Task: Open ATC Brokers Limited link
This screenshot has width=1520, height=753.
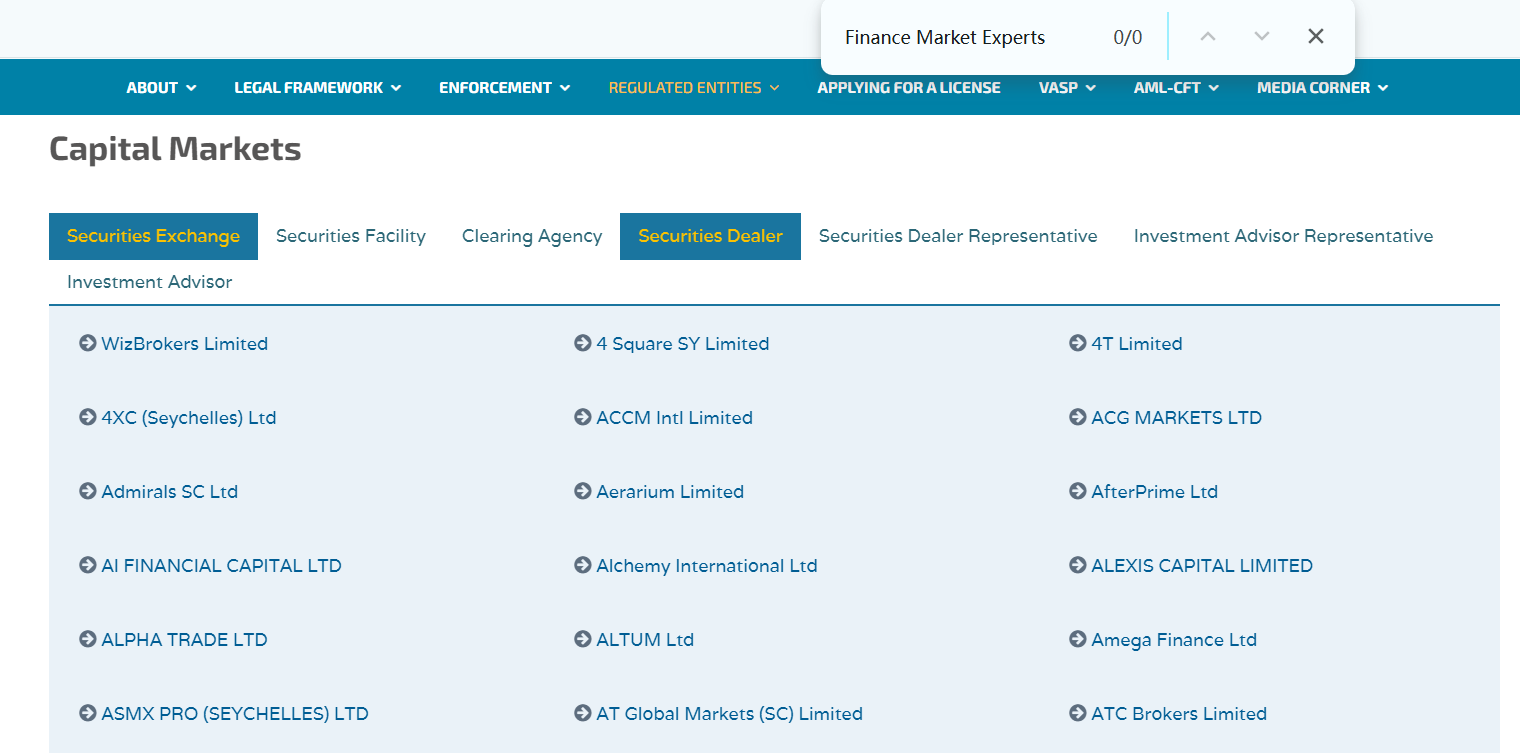Action: pyautogui.click(x=1179, y=713)
